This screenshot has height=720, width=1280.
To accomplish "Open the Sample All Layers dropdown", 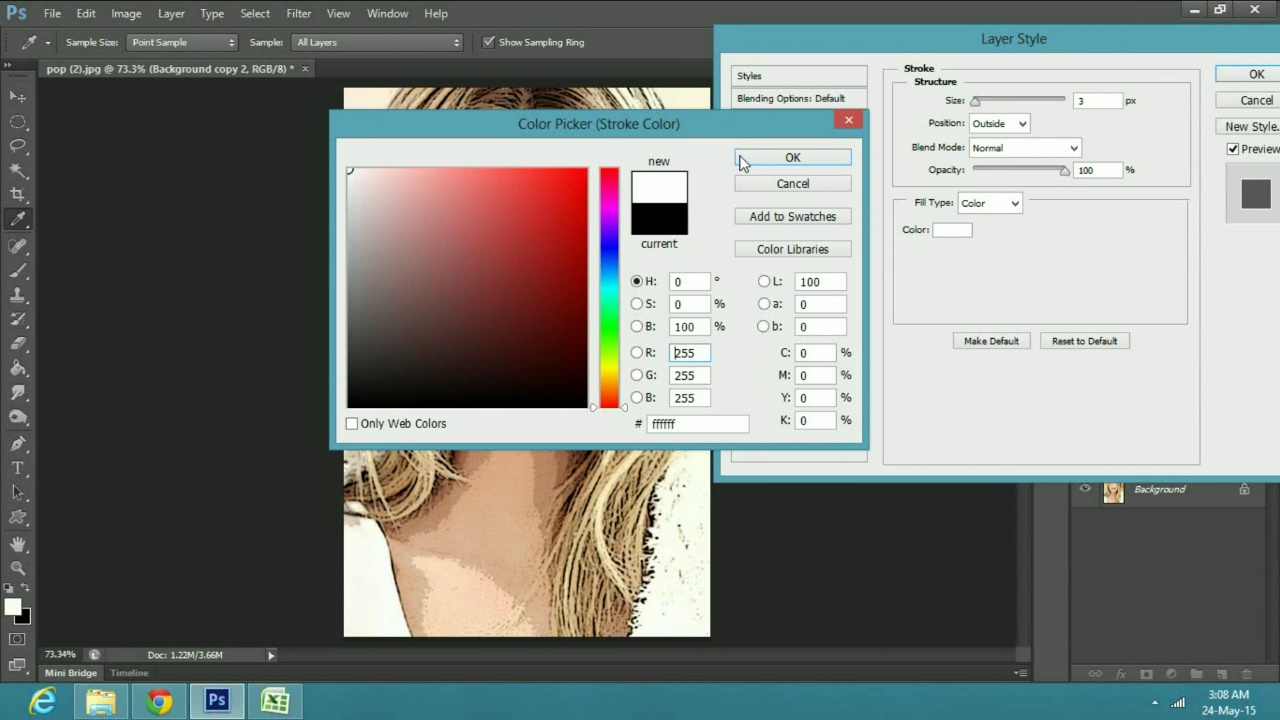I will 378,42.
